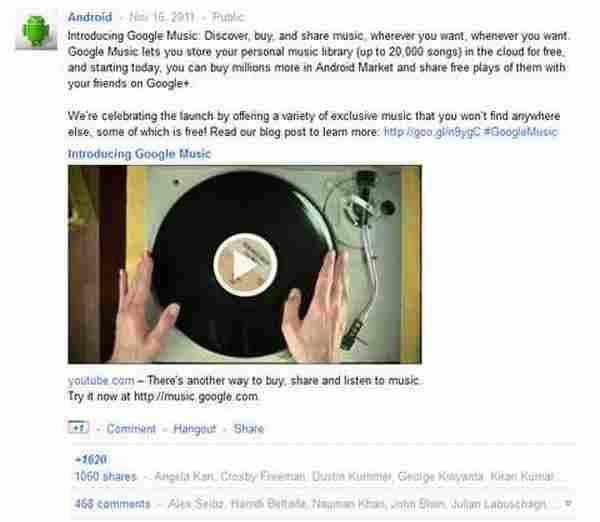Open the 468 comments thread
600x522 pixels.
[112, 504]
